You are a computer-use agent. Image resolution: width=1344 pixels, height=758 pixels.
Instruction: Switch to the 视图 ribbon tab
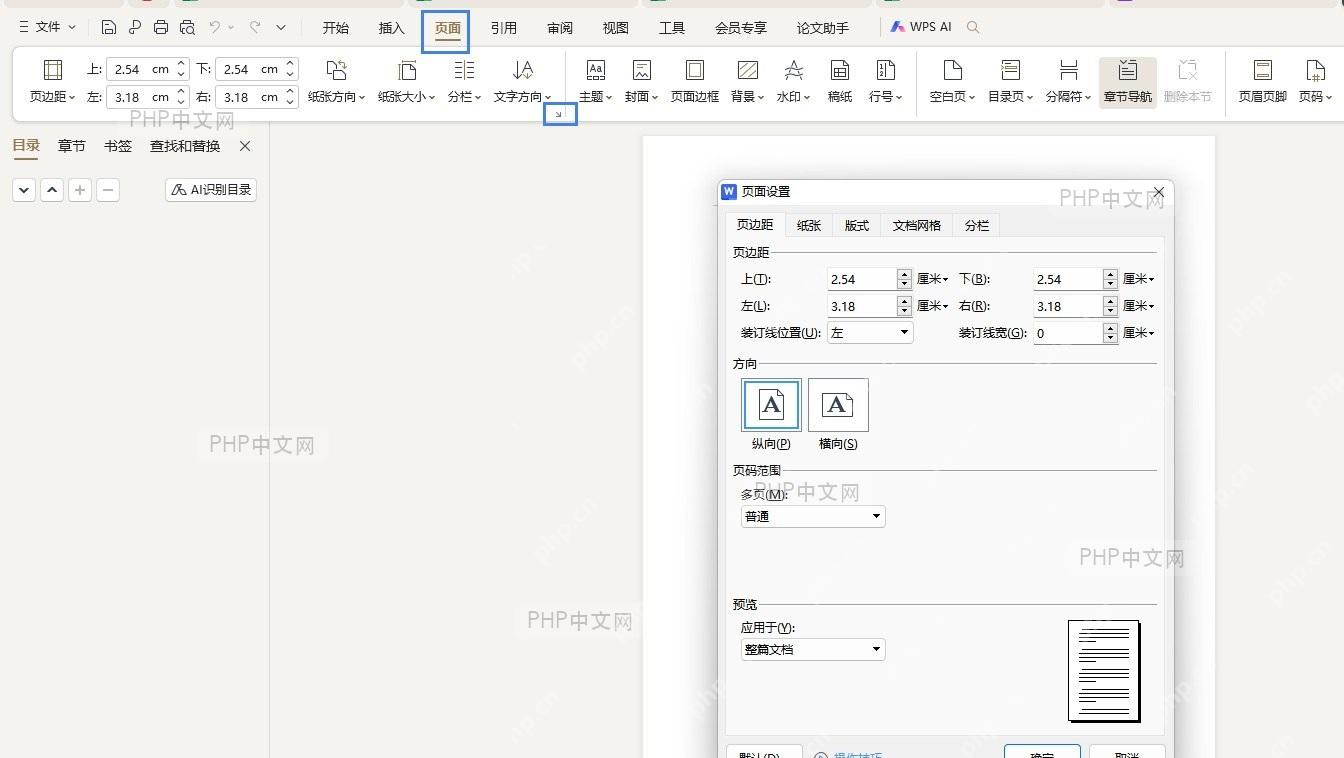click(x=615, y=28)
